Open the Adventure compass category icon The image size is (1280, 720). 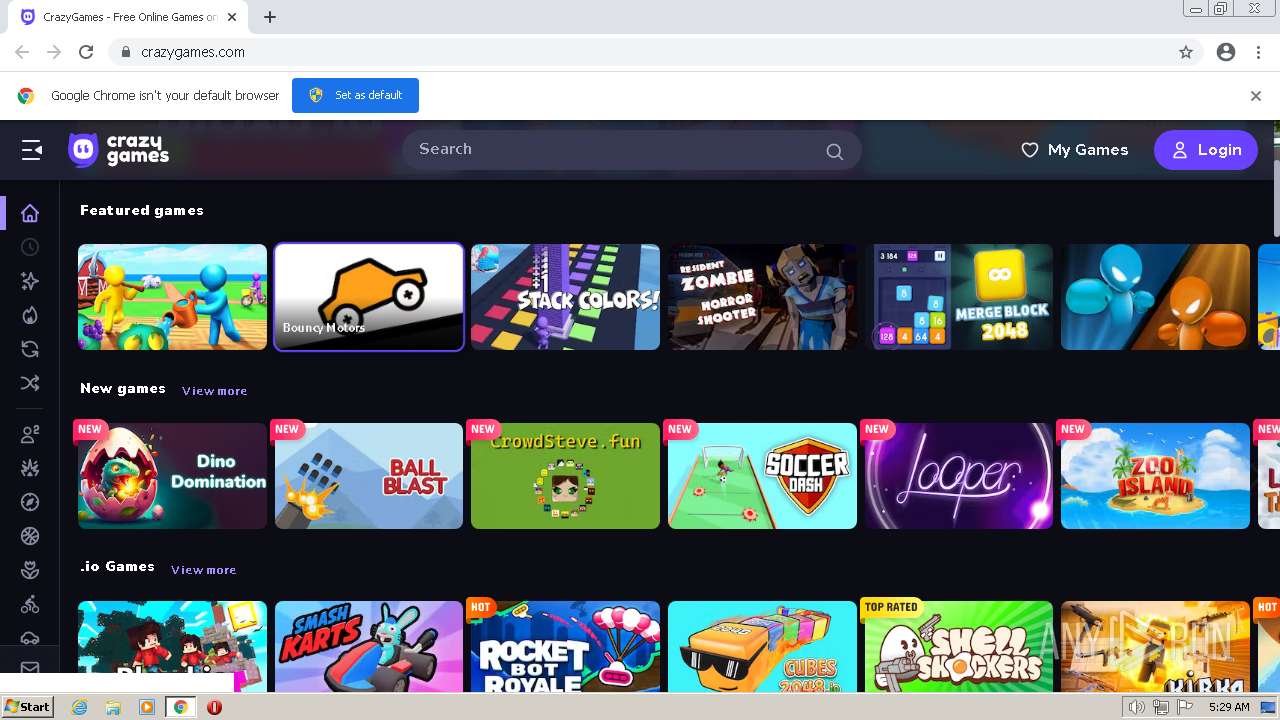[x=30, y=502]
